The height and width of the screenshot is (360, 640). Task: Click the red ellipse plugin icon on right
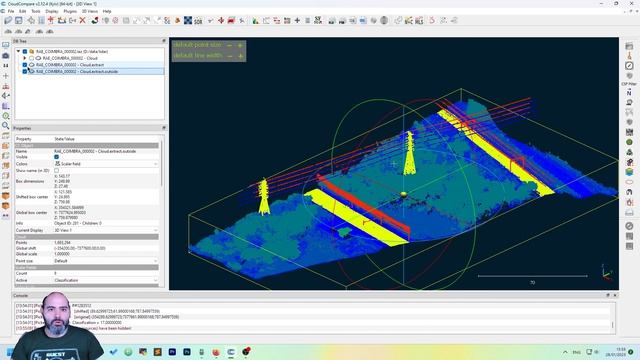tap(629, 182)
